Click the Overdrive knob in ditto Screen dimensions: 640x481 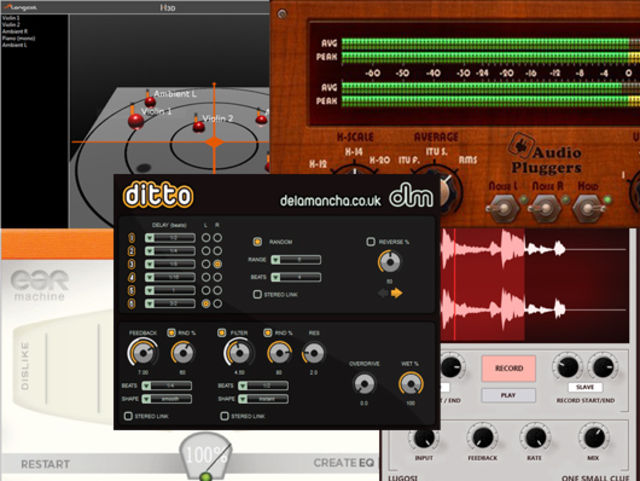point(364,384)
